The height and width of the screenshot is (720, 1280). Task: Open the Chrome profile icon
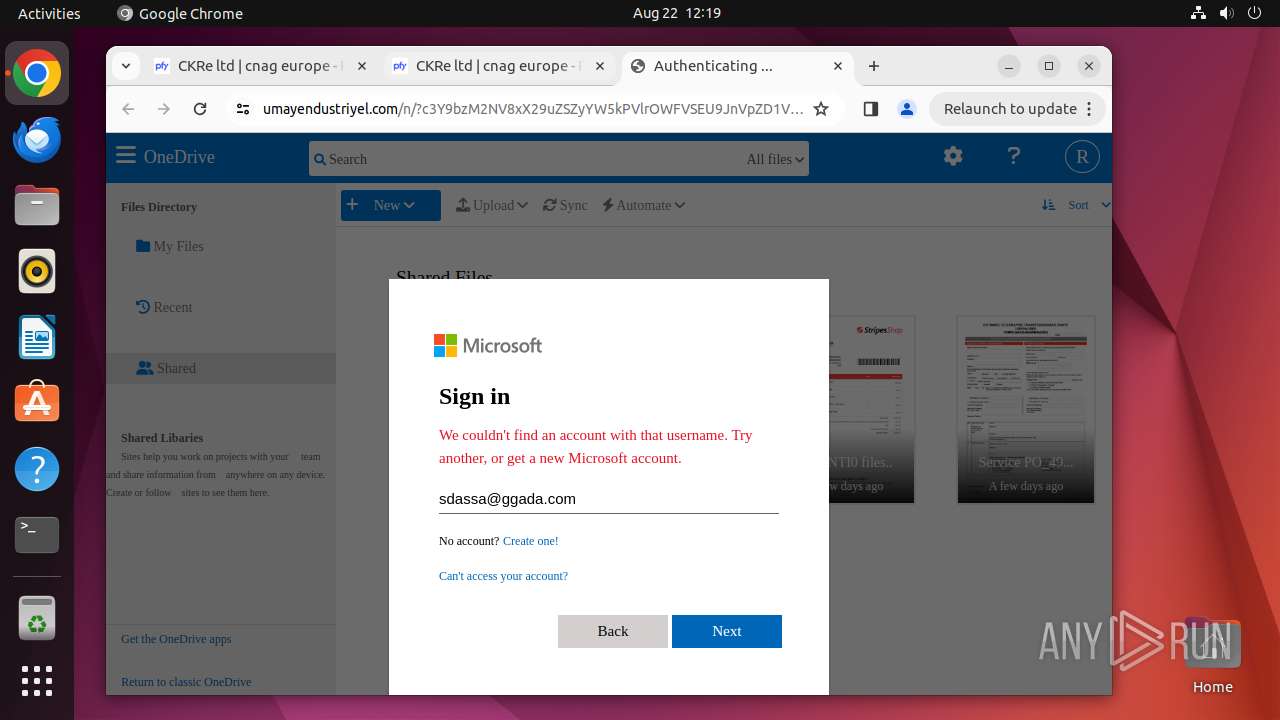point(907,109)
